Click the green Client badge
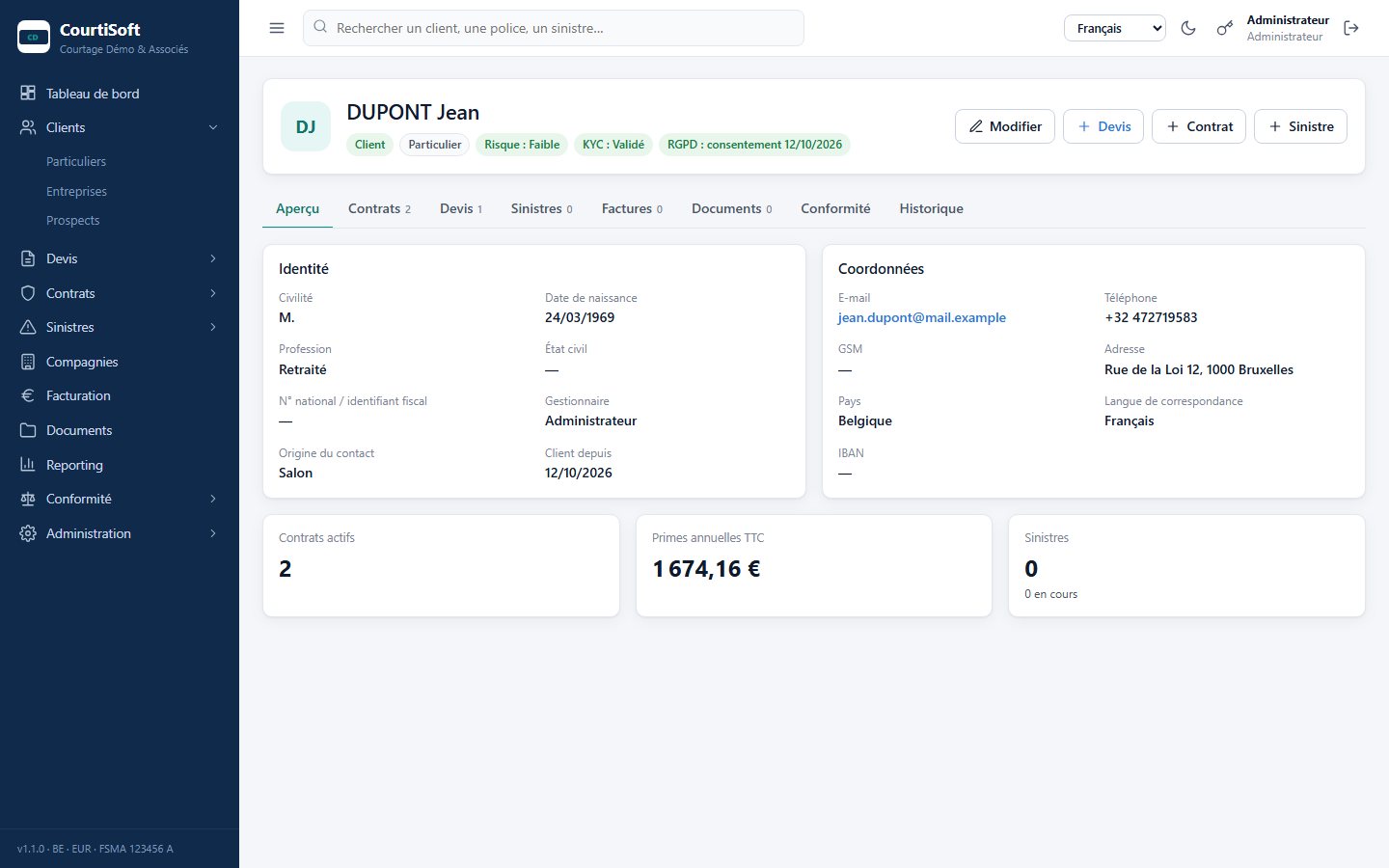The image size is (1389, 868). tap(369, 145)
